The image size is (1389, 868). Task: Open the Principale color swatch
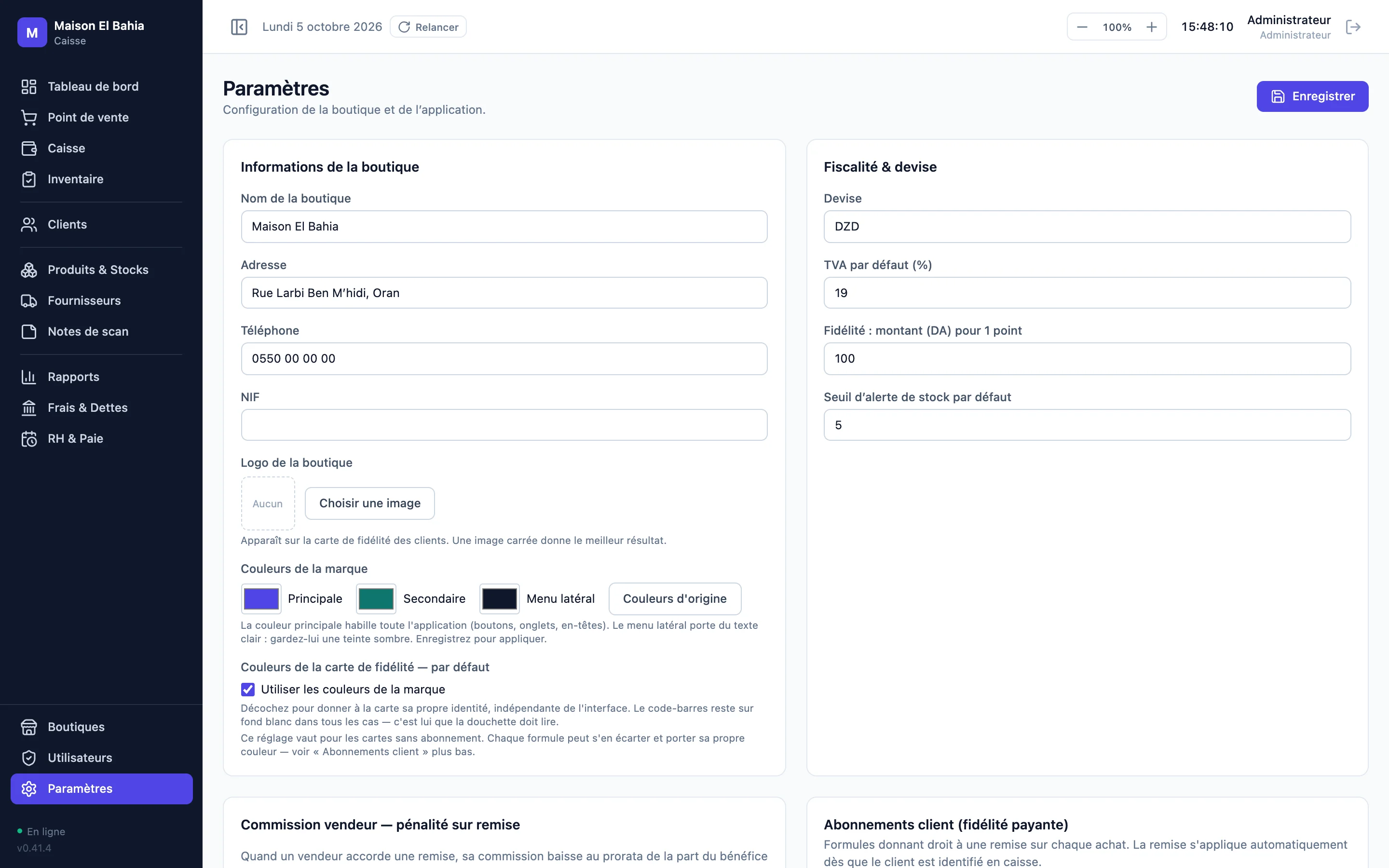point(261,599)
